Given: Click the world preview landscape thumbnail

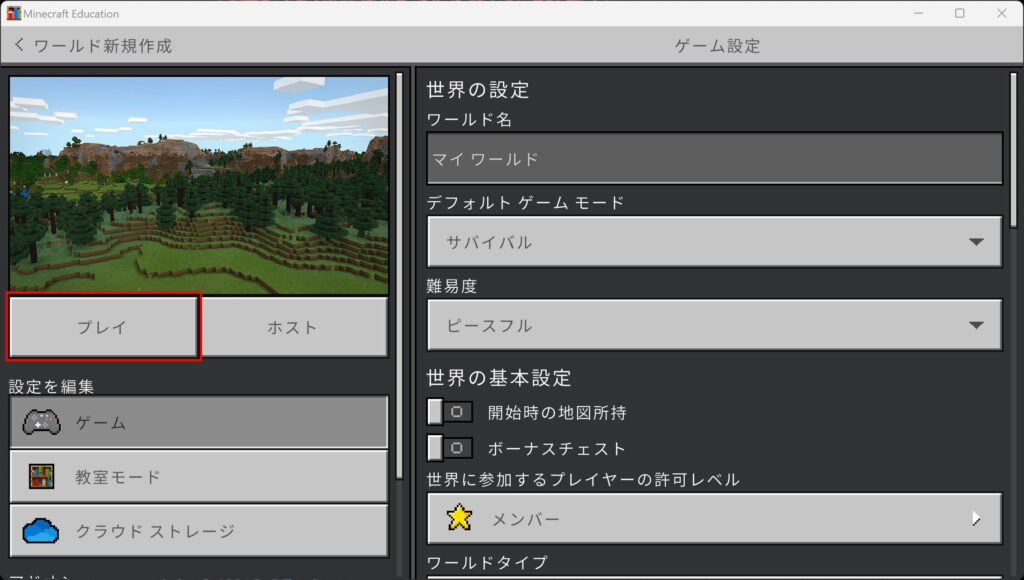Looking at the screenshot, I should coord(198,185).
